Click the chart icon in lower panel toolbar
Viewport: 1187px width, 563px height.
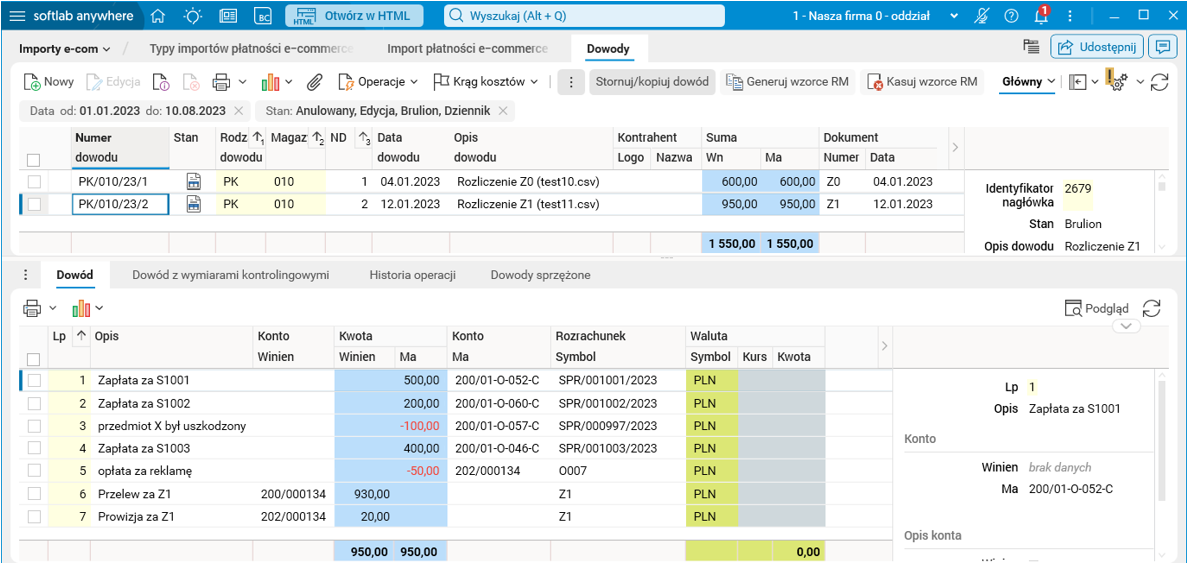pos(81,308)
